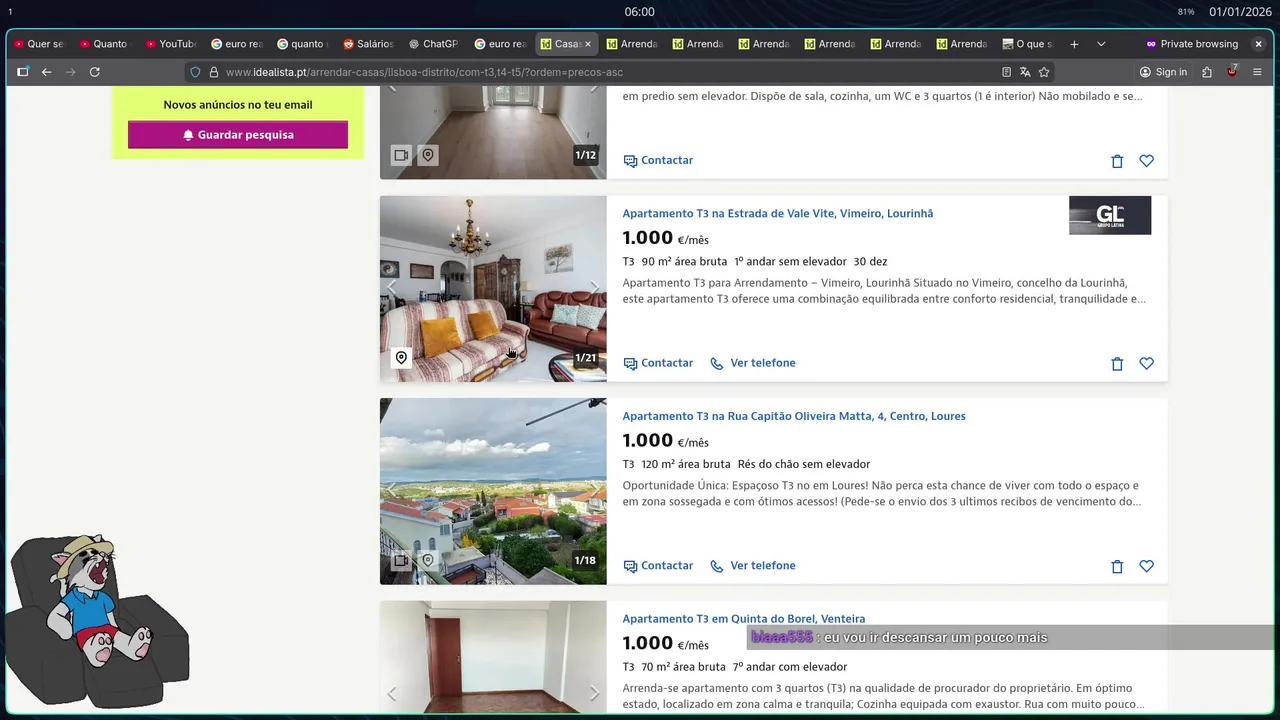Open the video icon on the 1/12 photo

click(x=401, y=155)
